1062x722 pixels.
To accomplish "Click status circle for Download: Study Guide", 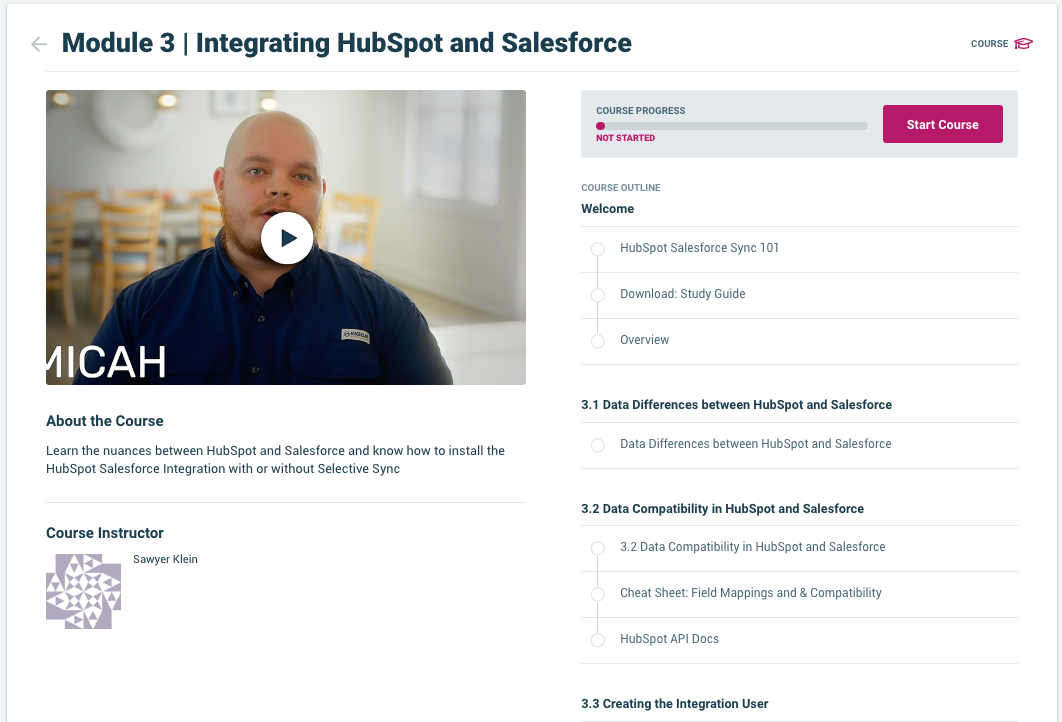I will pos(597,295).
